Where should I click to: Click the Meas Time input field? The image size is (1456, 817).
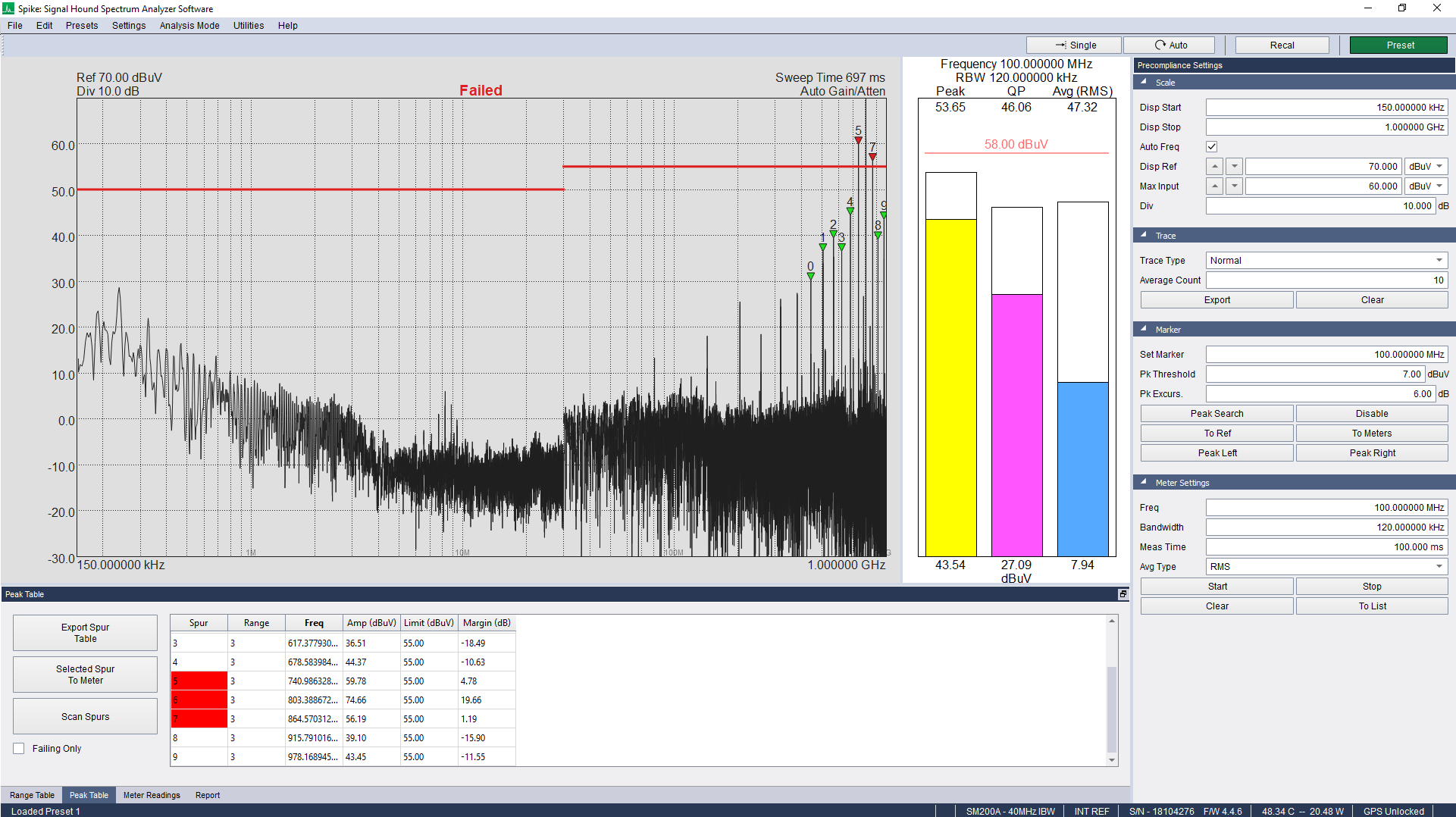point(1326,547)
